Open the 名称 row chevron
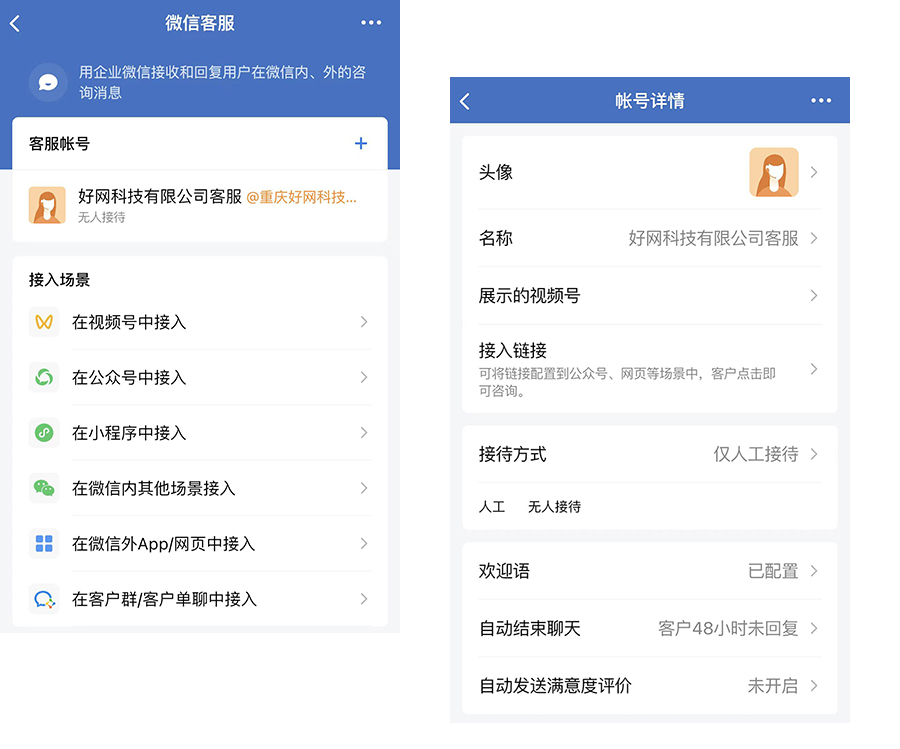This screenshot has height=749, width=900. [x=814, y=238]
